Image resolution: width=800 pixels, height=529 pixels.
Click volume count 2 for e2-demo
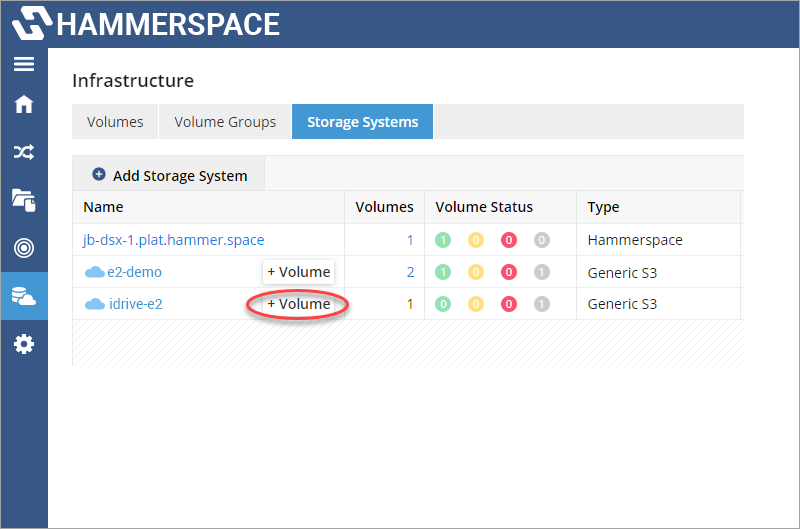(410, 272)
